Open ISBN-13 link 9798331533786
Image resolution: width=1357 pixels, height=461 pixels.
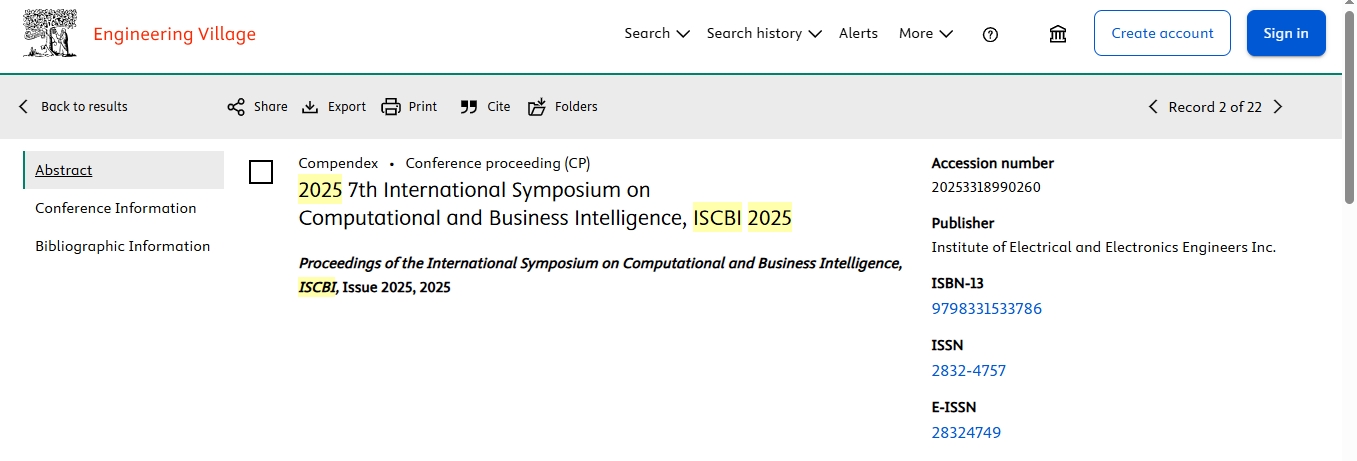pos(986,309)
